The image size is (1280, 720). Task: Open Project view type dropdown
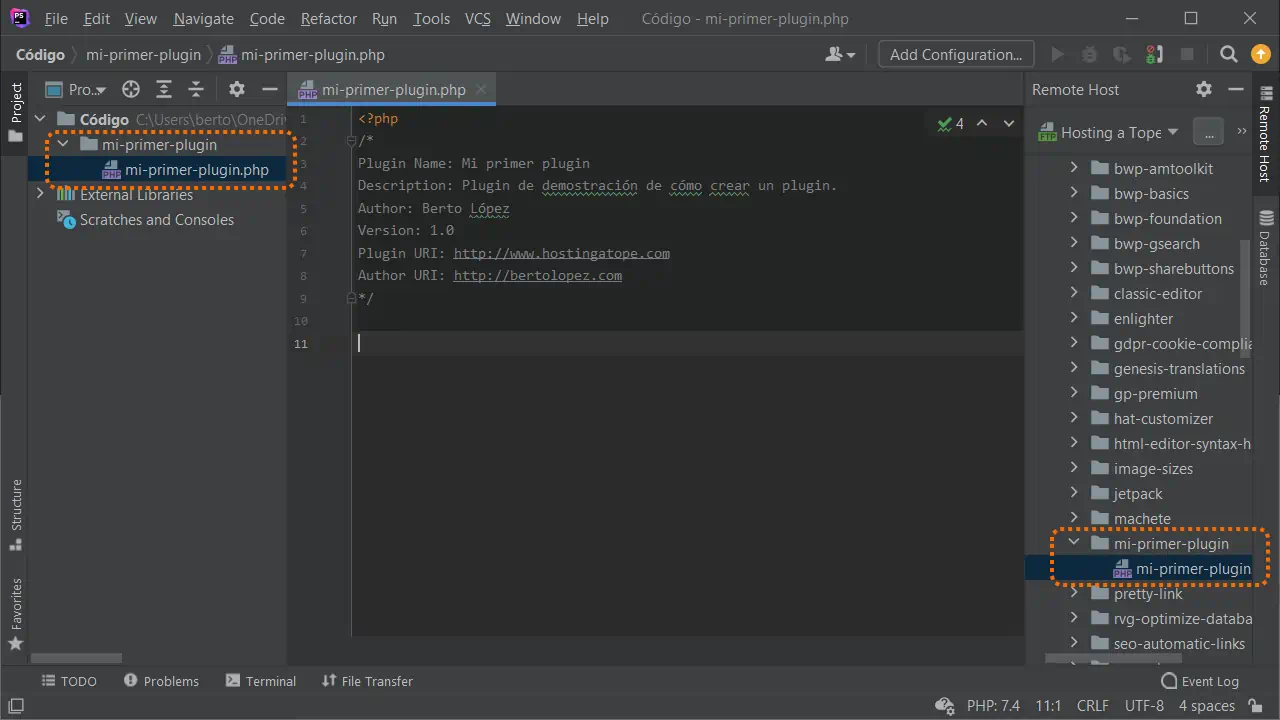click(76, 89)
